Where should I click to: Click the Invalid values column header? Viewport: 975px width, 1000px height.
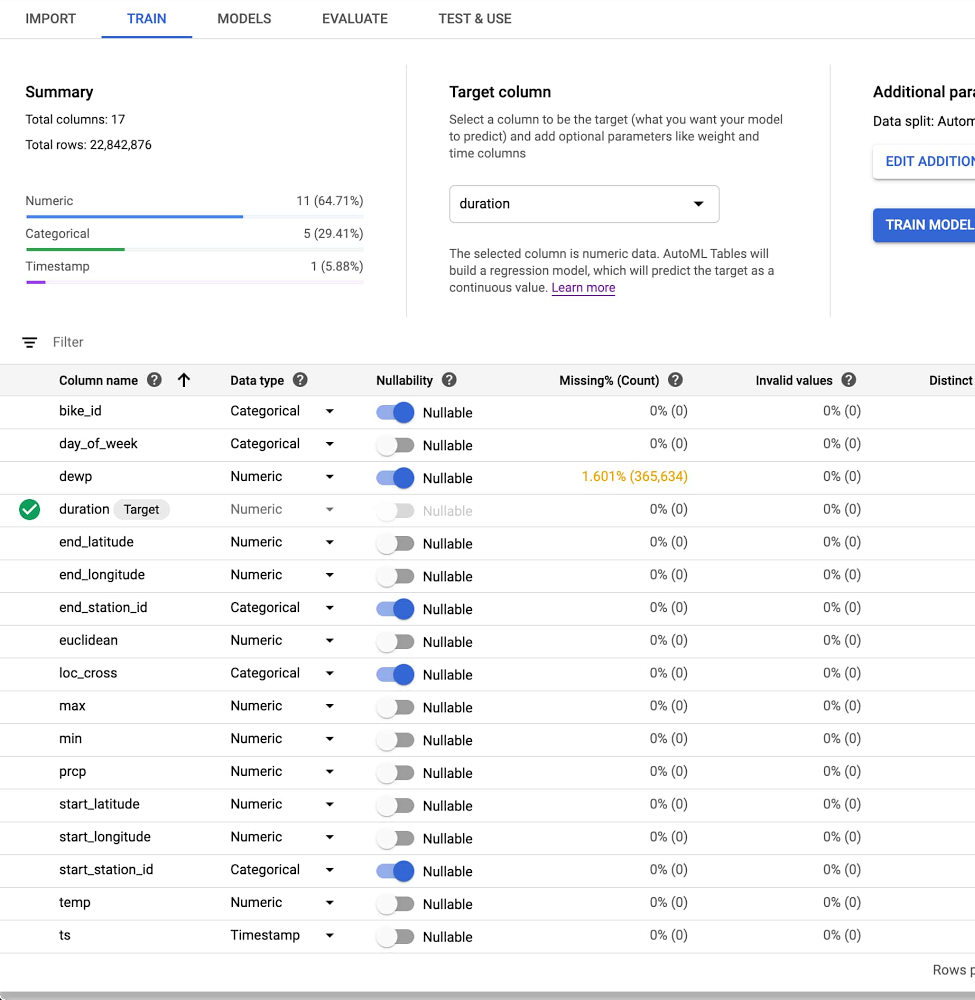(794, 381)
